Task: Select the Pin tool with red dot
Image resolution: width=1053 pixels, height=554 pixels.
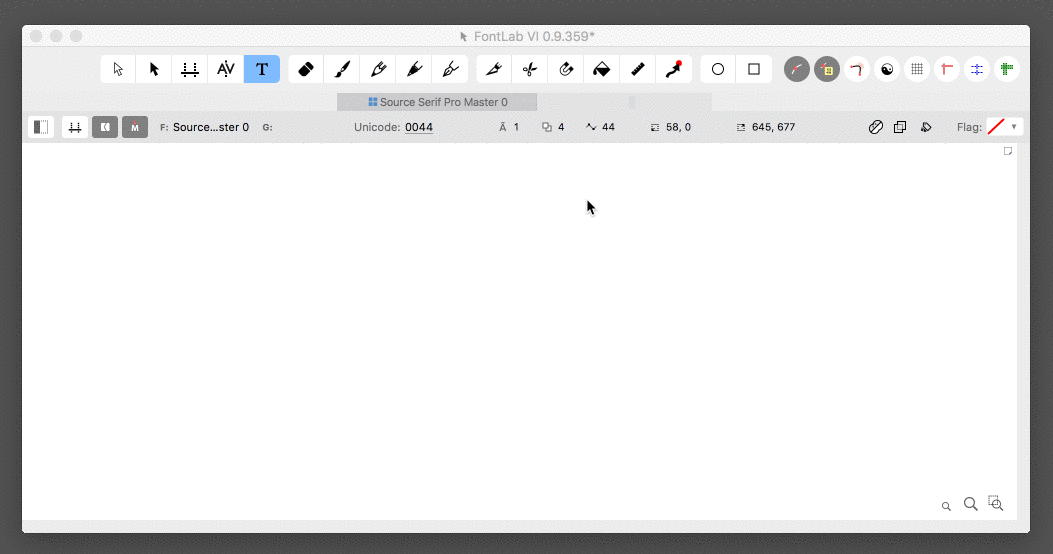Action: 674,69
